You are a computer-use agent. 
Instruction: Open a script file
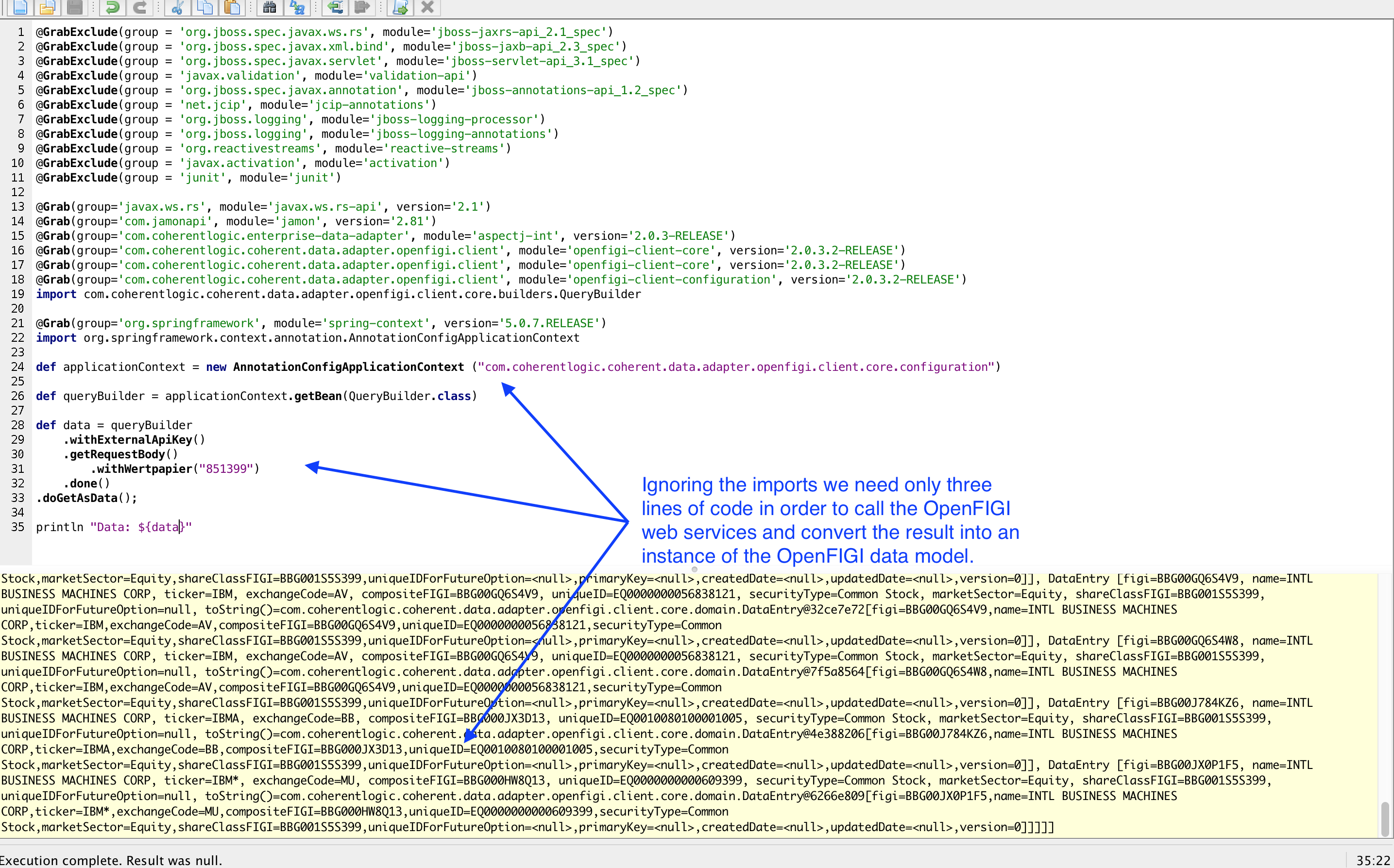48,7
